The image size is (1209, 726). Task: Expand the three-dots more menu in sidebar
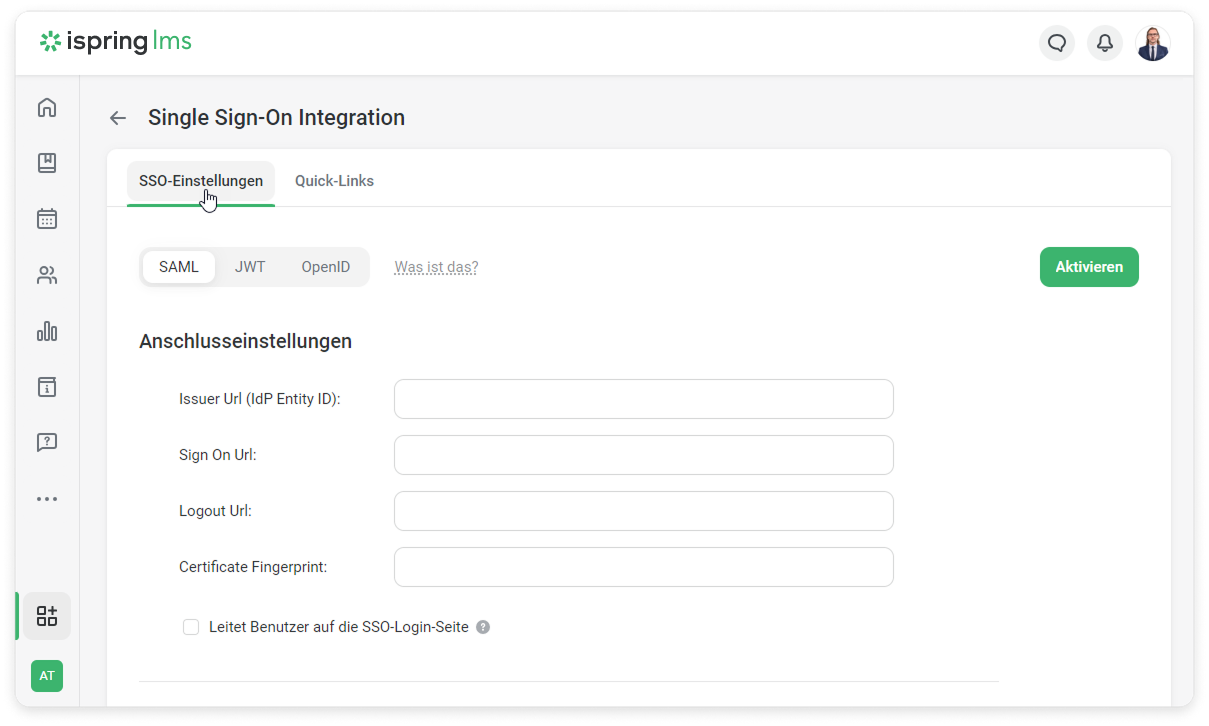point(47,499)
